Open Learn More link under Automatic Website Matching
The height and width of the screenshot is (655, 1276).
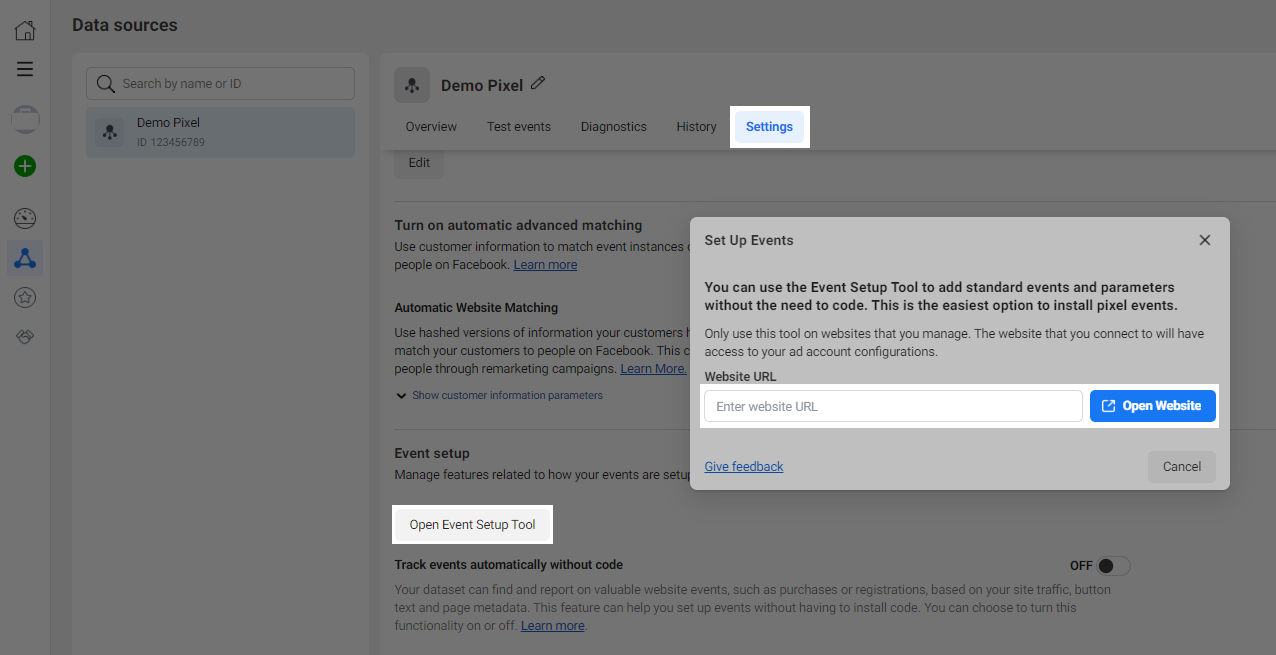654,369
